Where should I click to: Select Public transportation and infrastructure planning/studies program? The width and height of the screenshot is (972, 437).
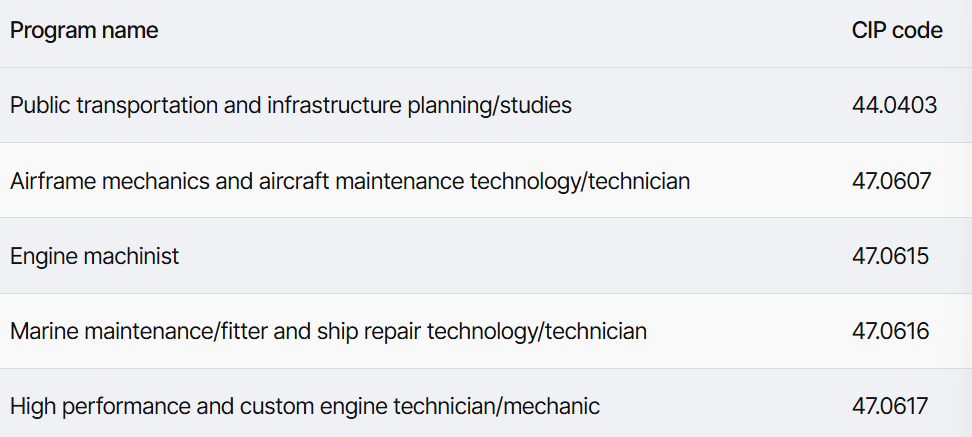tap(291, 105)
